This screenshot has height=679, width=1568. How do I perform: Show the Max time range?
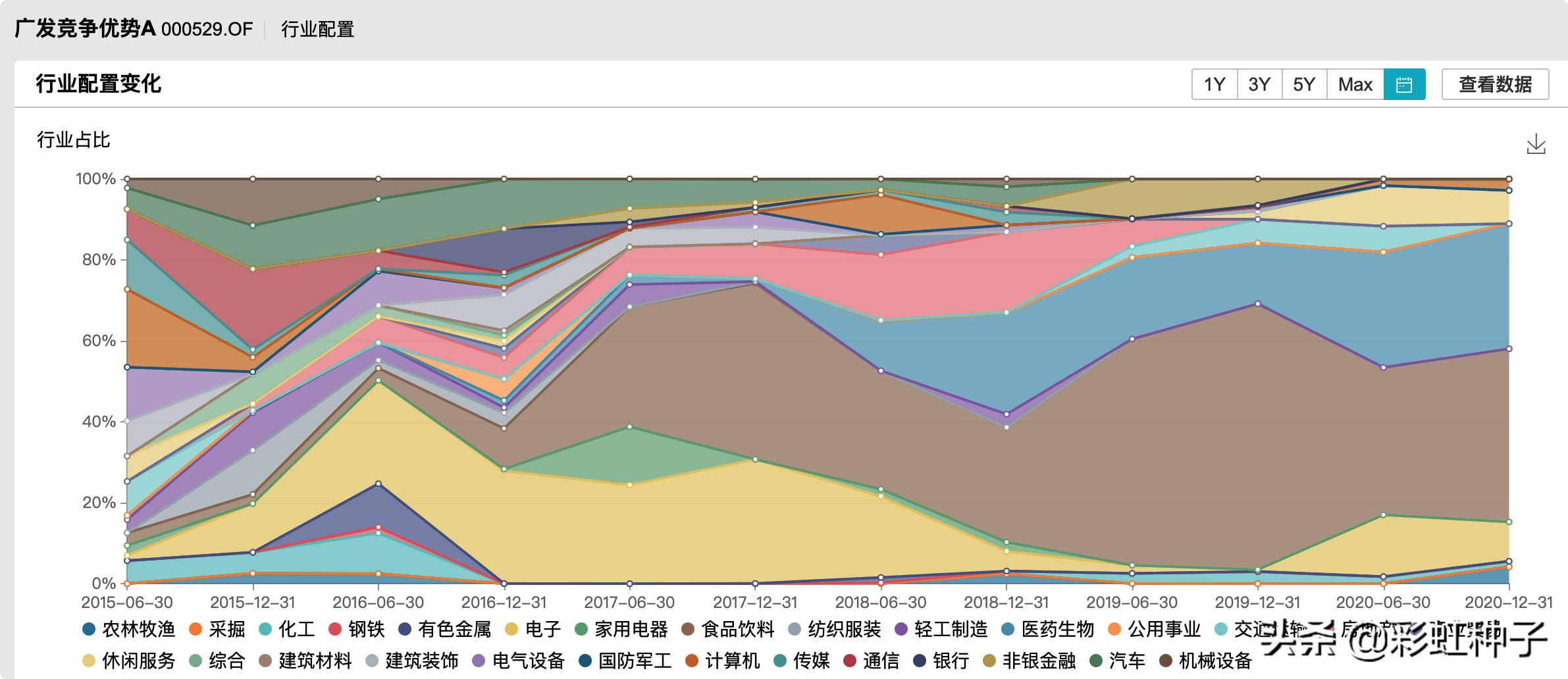(x=1355, y=84)
